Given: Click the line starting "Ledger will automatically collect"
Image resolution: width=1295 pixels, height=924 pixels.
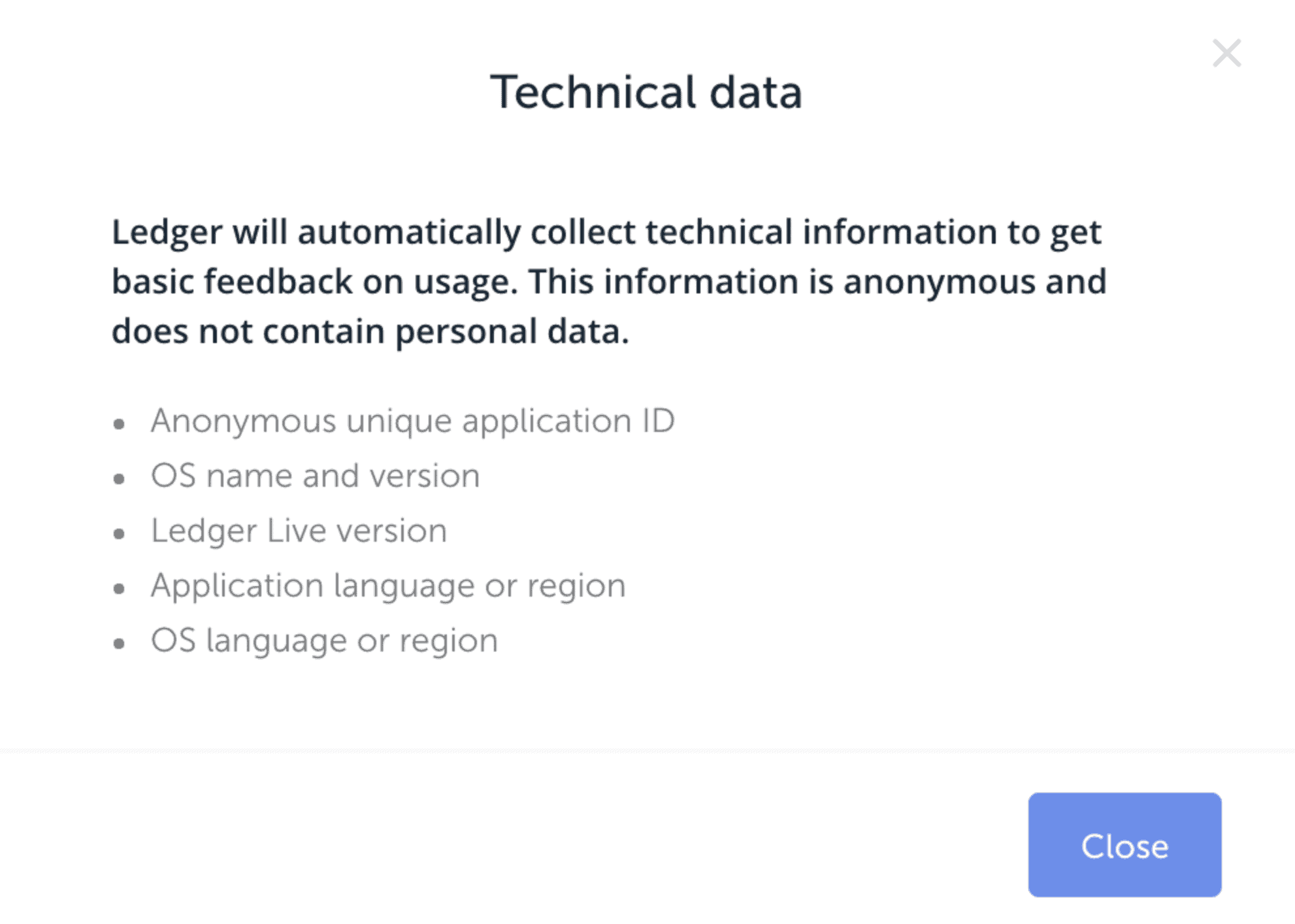Looking at the screenshot, I should pos(606,232).
